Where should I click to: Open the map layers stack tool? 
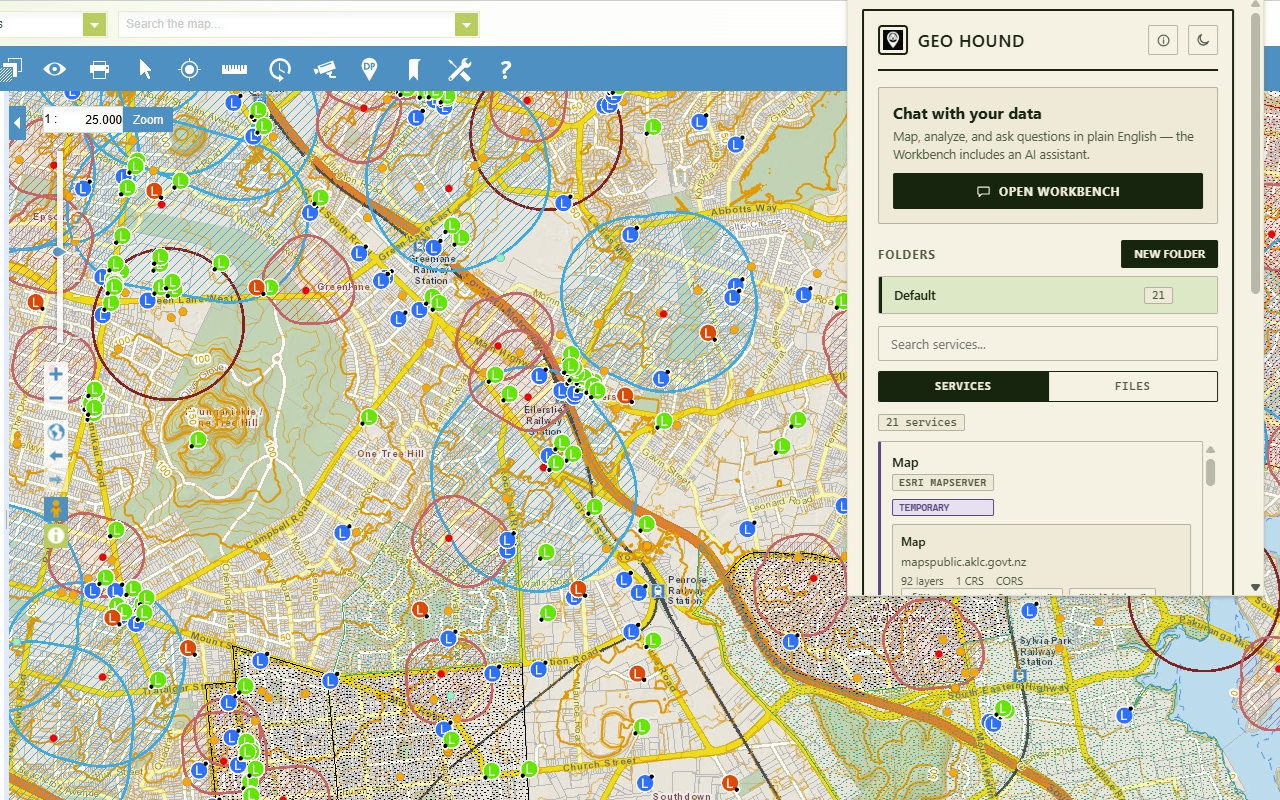pos(11,69)
